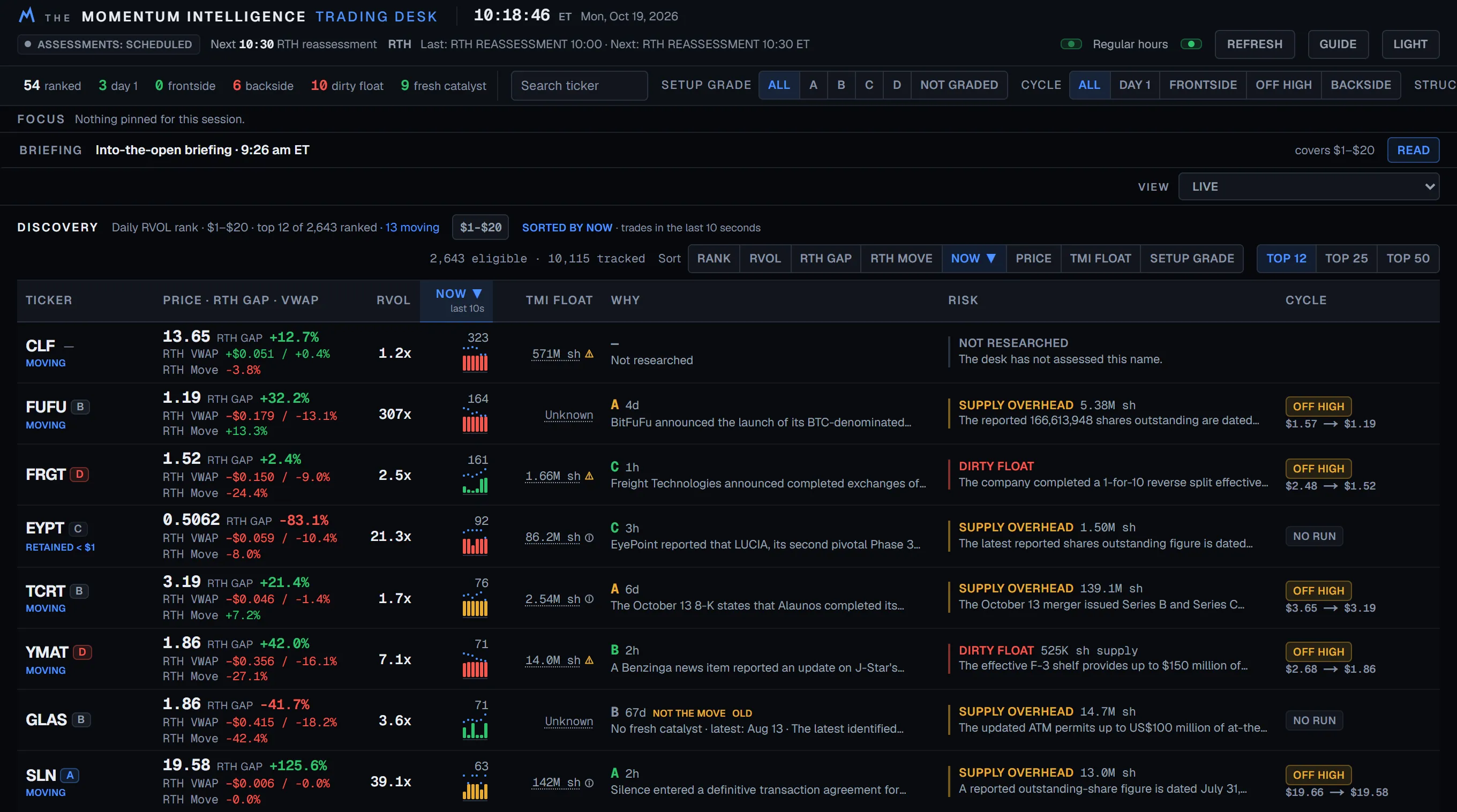Click the float info icon in TCRT row

point(589,599)
